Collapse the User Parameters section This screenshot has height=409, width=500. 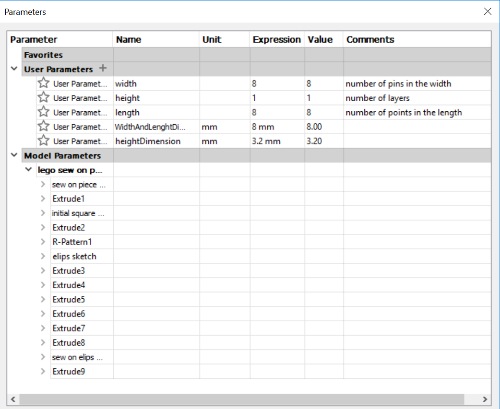(14, 69)
